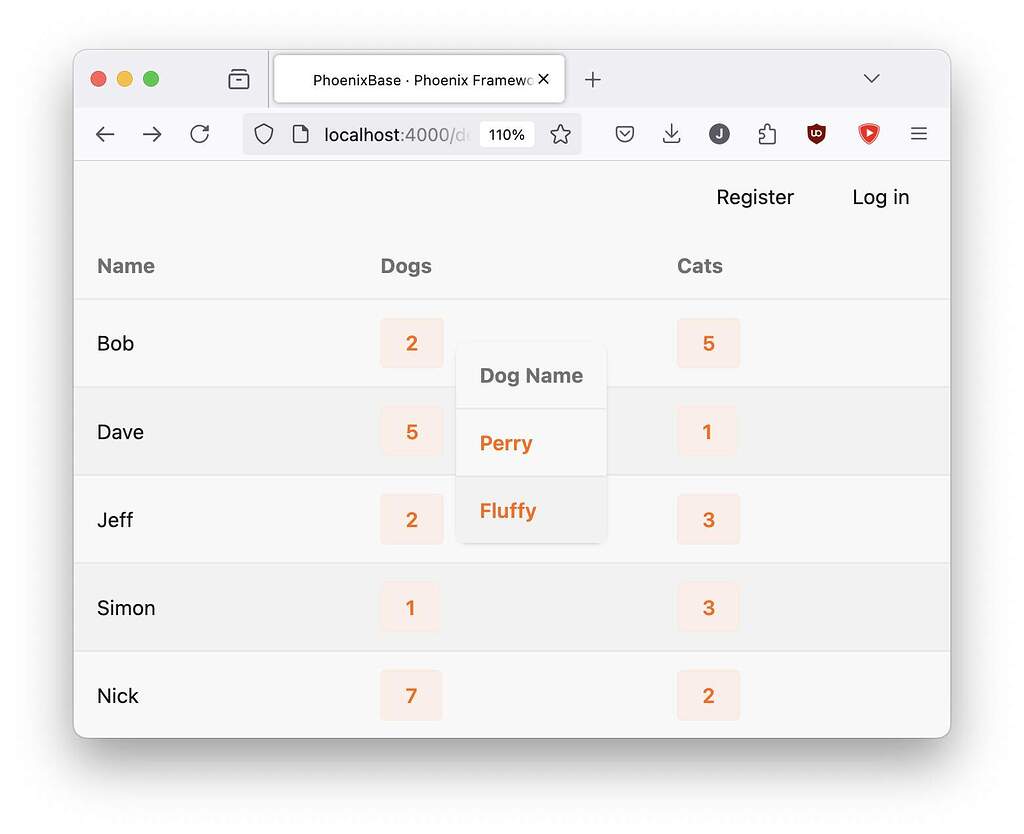1024x834 pixels.
Task: Click Nick's cats count badge
Action: tap(708, 695)
